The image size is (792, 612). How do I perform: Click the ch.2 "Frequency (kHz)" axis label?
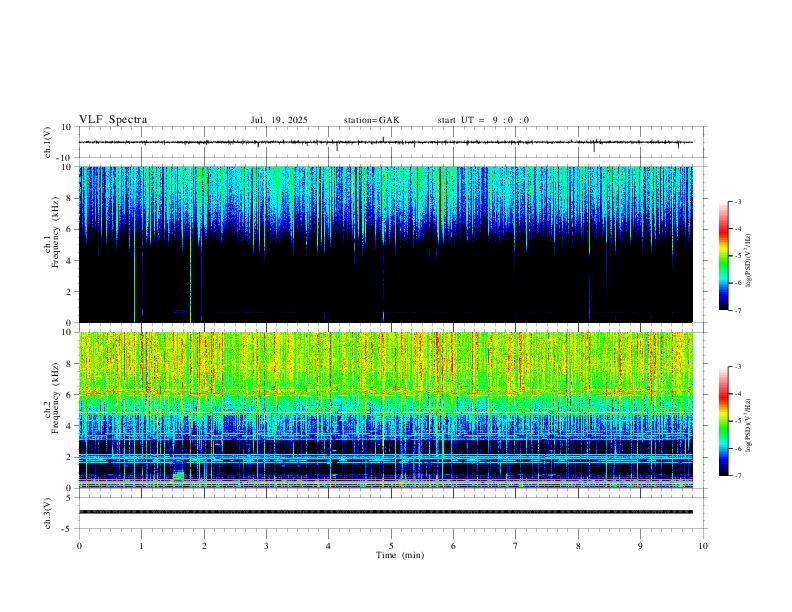[x=55, y=398]
